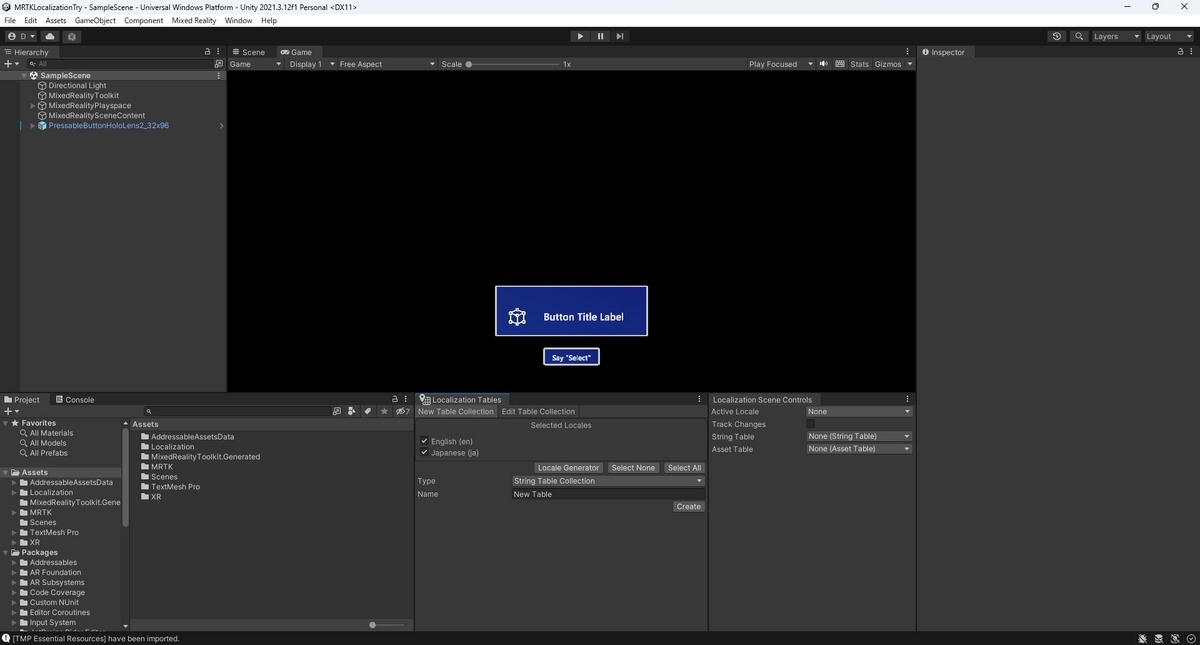Viewport: 1200px width, 645px height.
Task: Click the Play button in the toolbar
Action: click(580, 36)
